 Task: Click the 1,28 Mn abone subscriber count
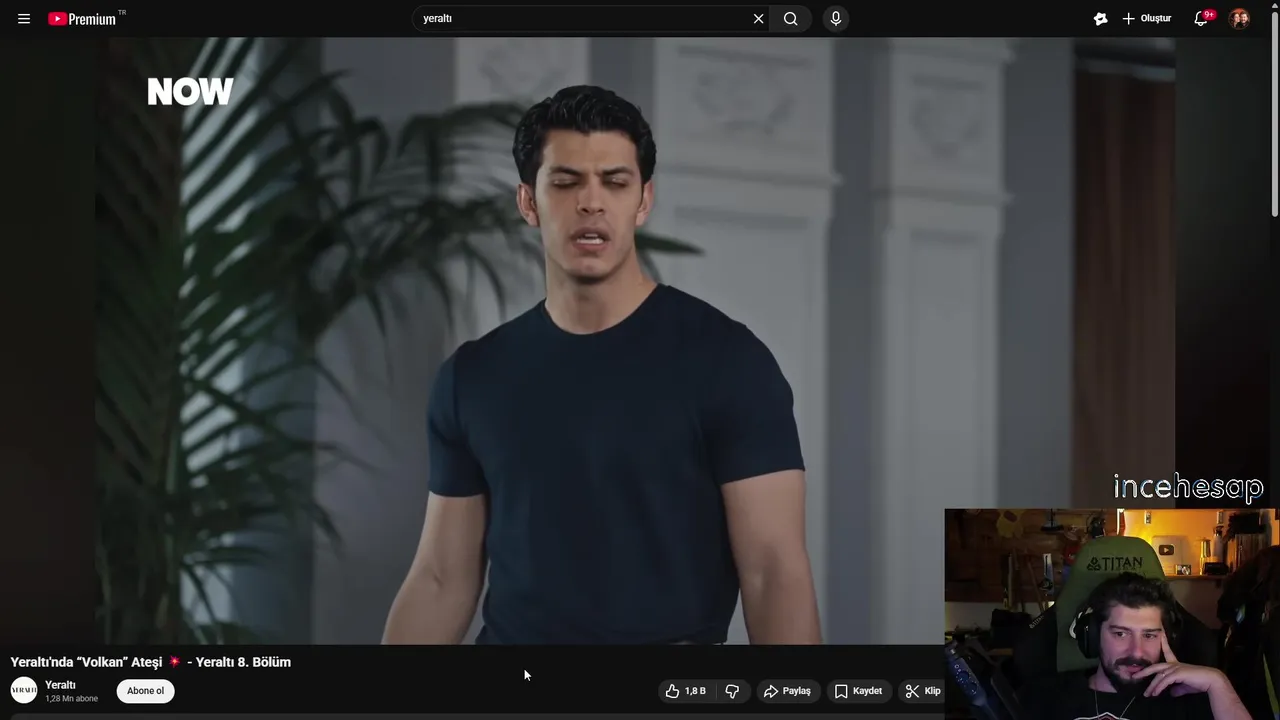pos(71,699)
